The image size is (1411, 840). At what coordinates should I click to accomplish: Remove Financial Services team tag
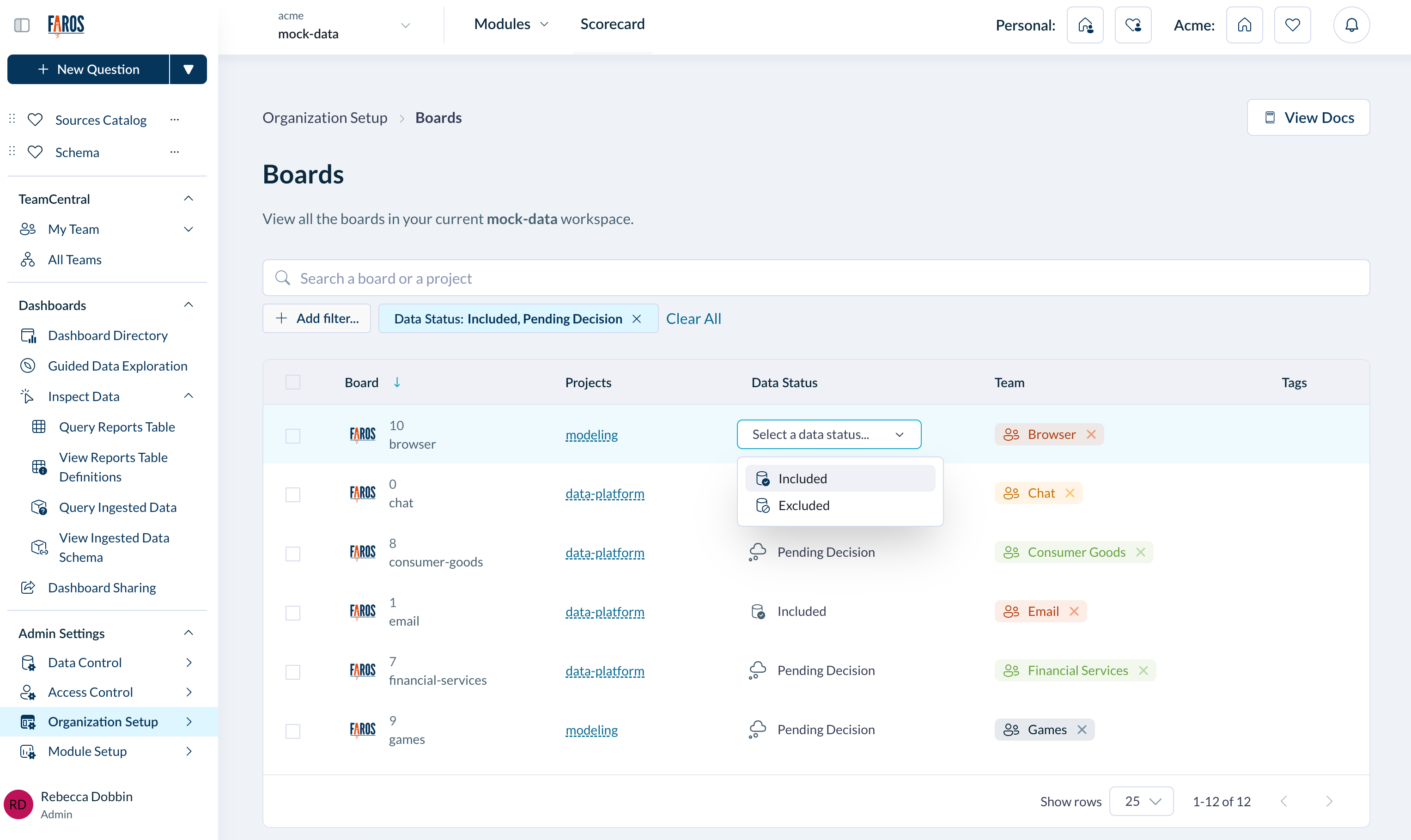(1143, 670)
